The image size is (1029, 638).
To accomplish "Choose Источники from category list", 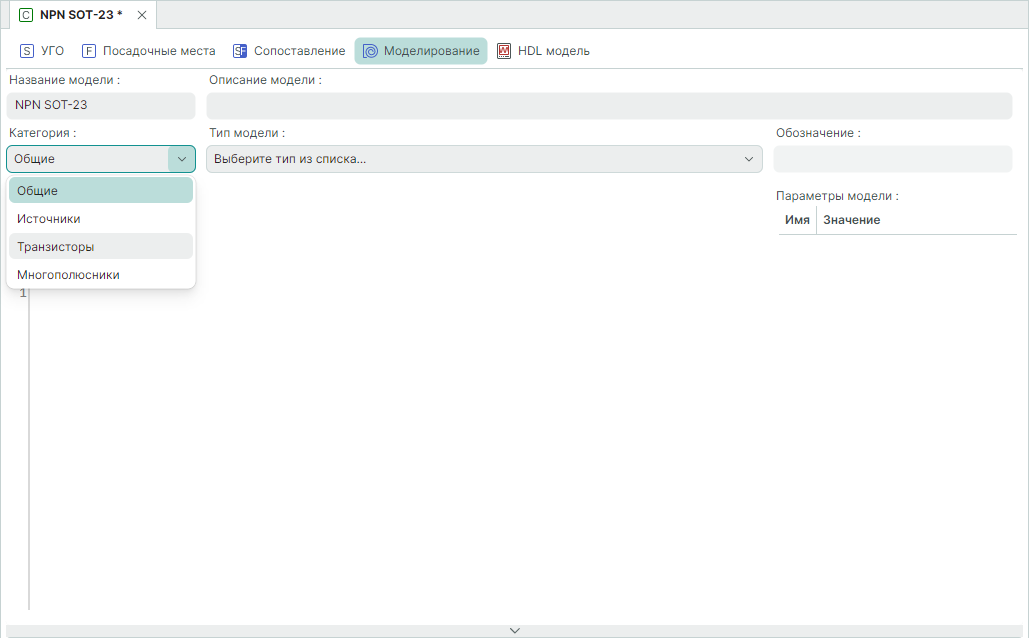I will tap(101, 219).
